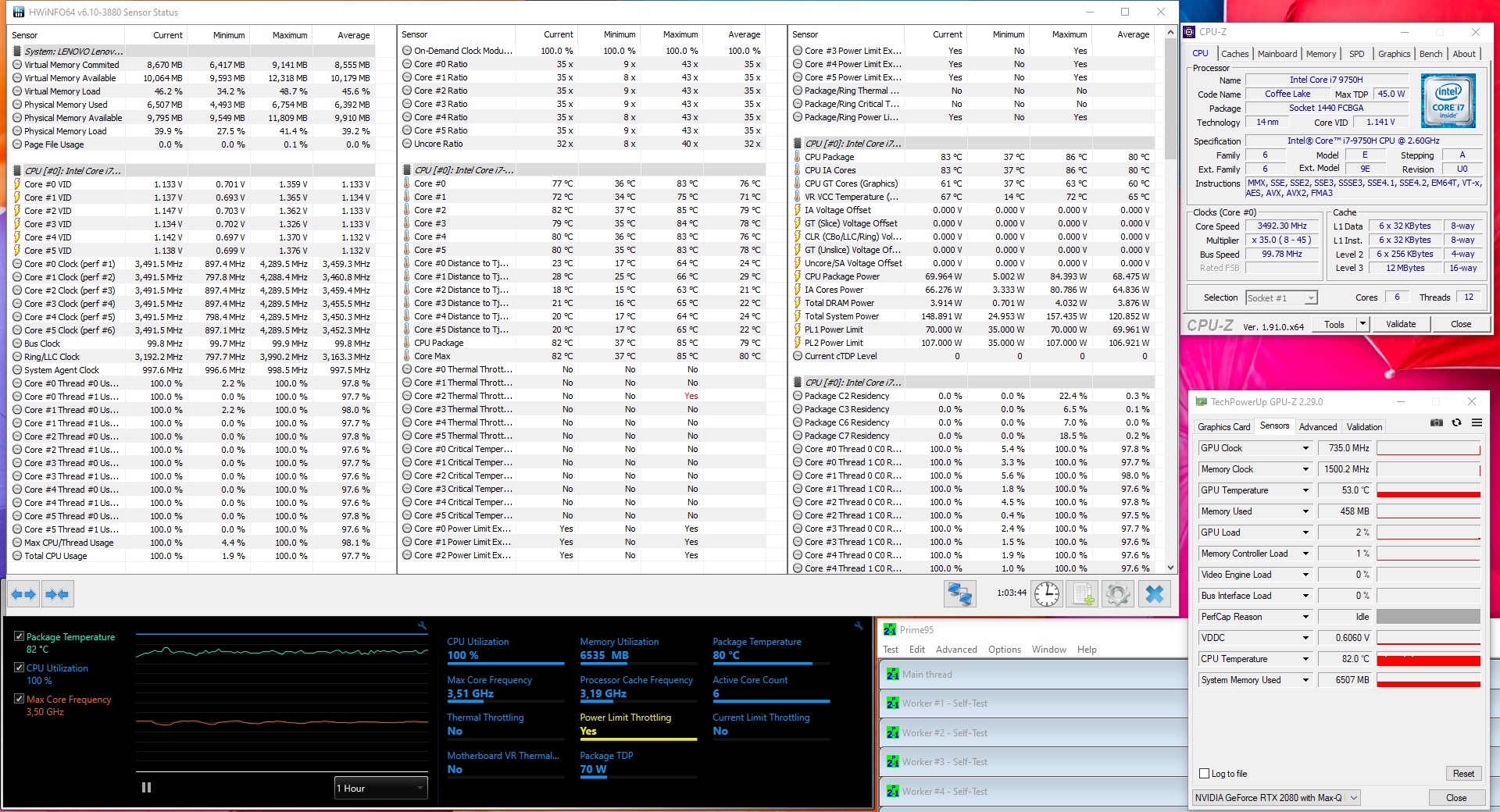This screenshot has width=1500, height=812.
Task: Click wrench icon above the monitoring graph
Action: pyautogui.click(x=423, y=625)
